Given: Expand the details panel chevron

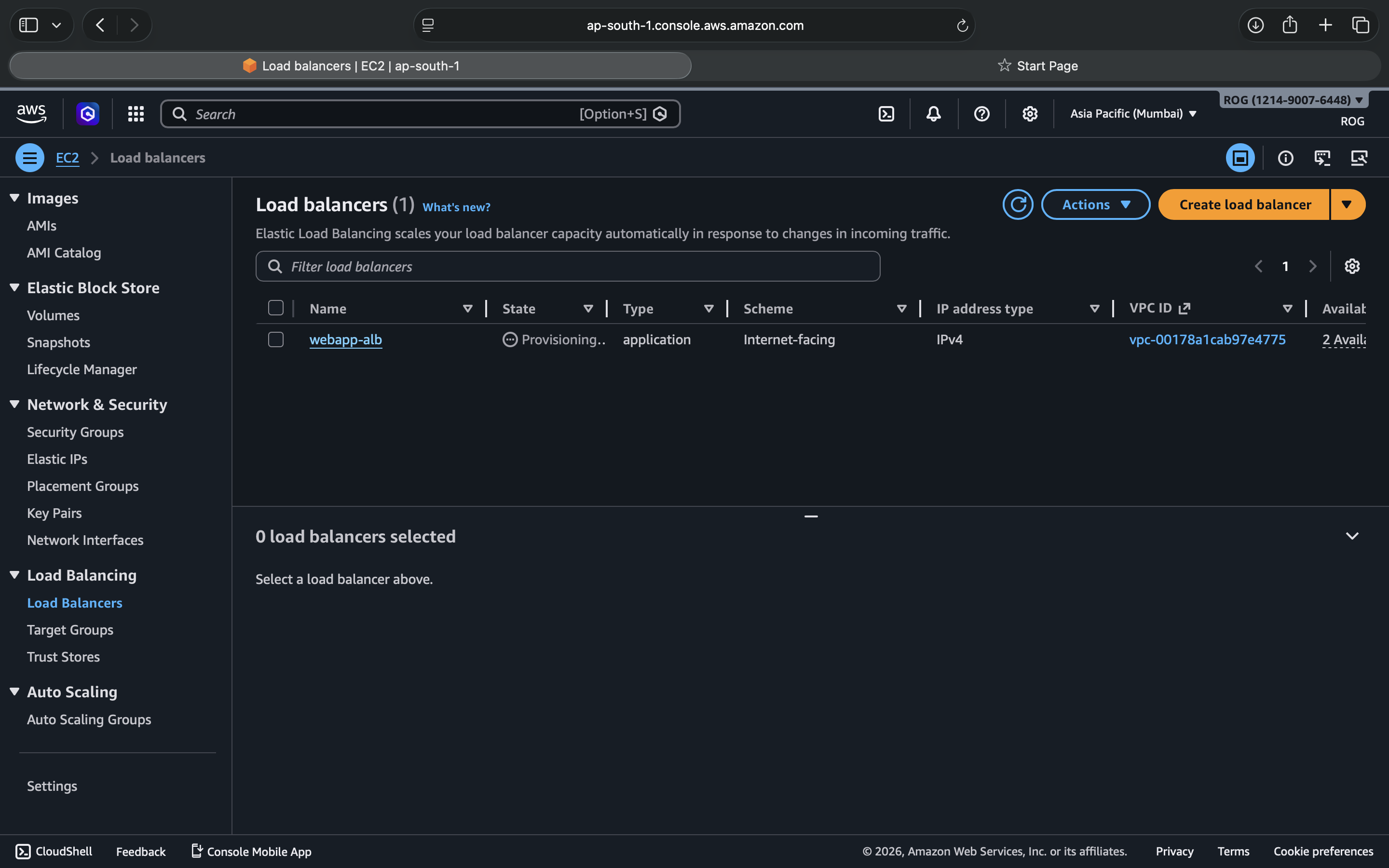Looking at the screenshot, I should pos(1352,536).
